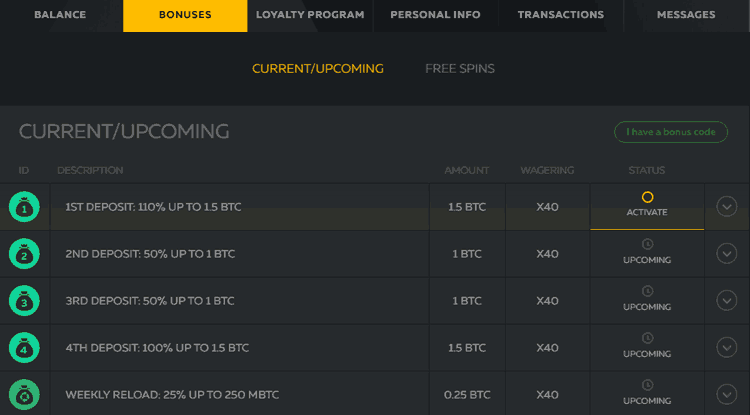The image size is (750, 415).
Task: Expand the 2nd deposit bonus row
Action: pyautogui.click(x=727, y=254)
